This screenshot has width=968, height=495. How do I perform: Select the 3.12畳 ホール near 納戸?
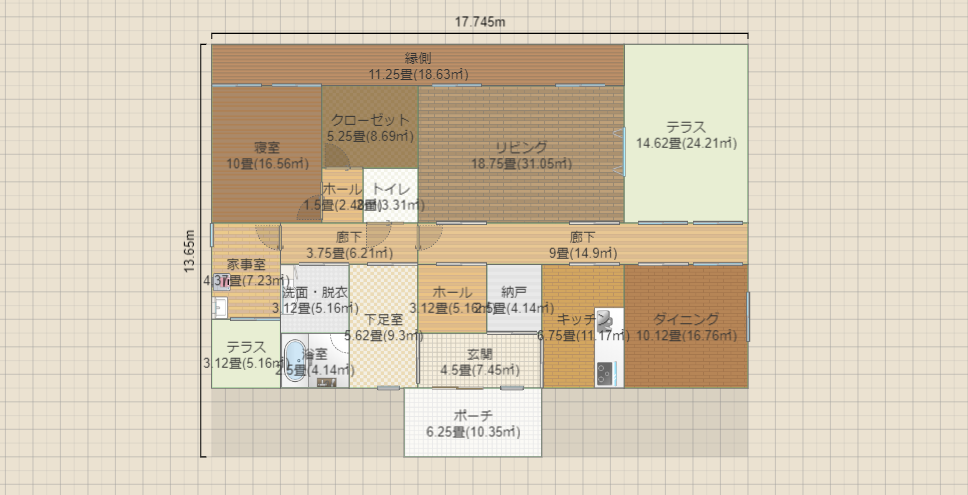pos(453,299)
